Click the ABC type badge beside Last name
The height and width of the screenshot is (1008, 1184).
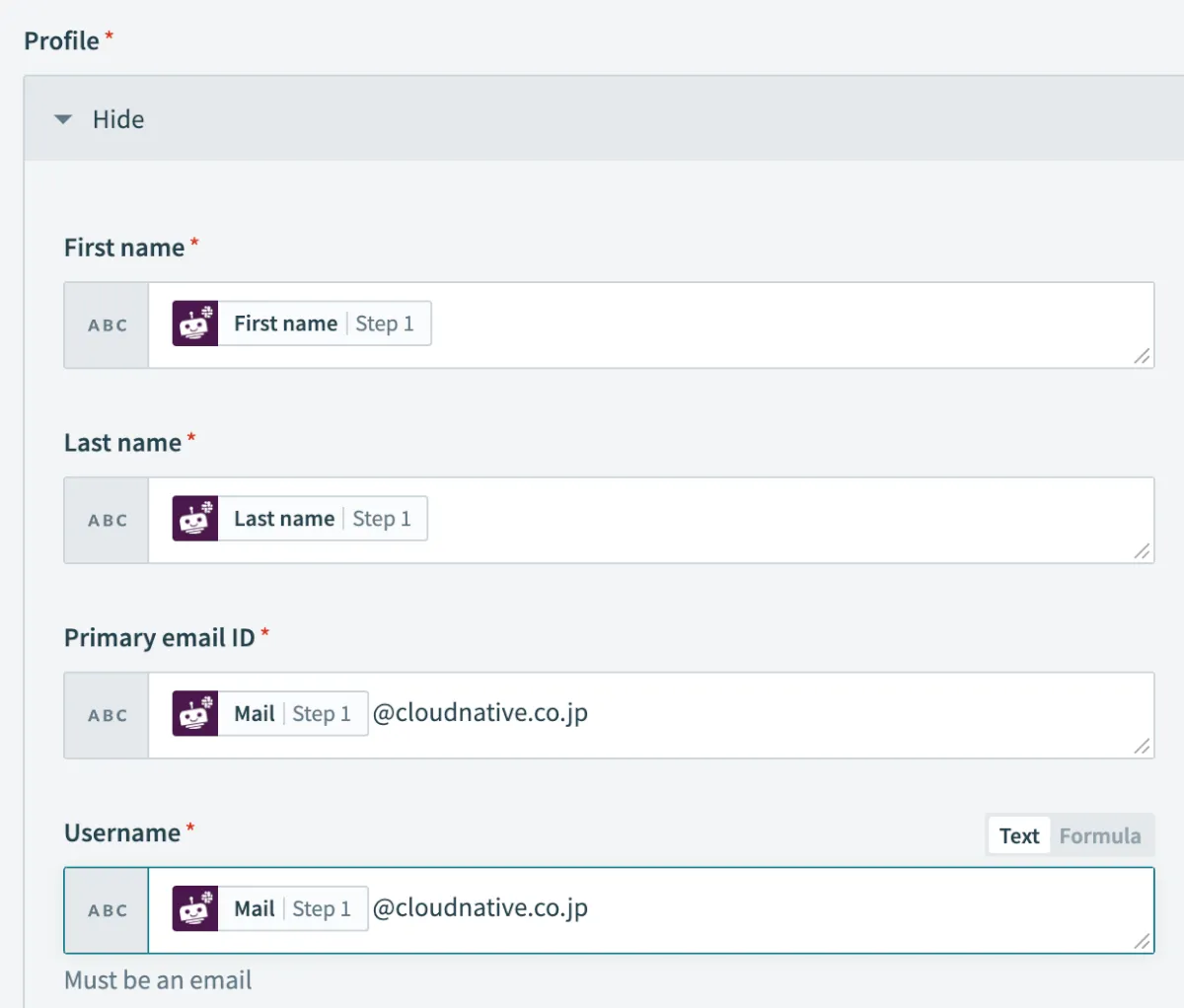pos(108,521)
